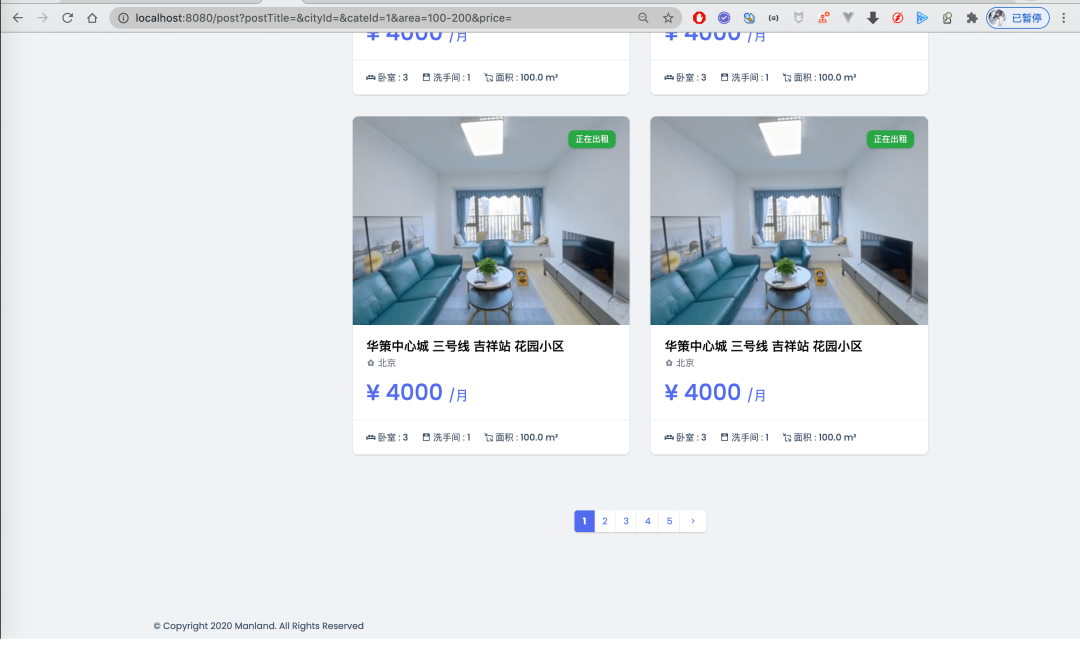Viewport: 1080px width, 650px height.
Task: Click bedroom icon 卧室 : 3 on lower left card
Action: [x=387, y=437]
